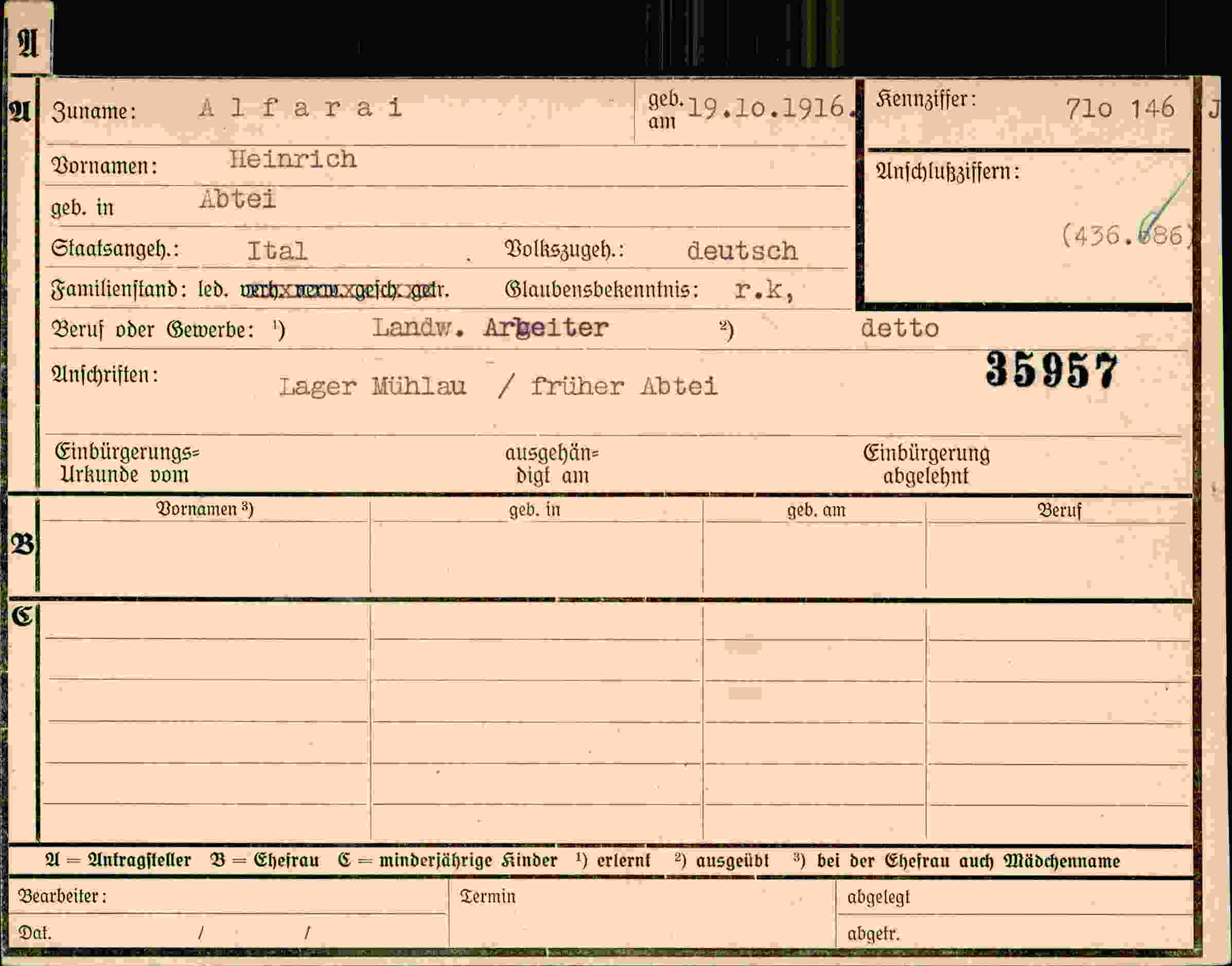Click the "geb. in" label beside typed Abtei

click(83, 208)
